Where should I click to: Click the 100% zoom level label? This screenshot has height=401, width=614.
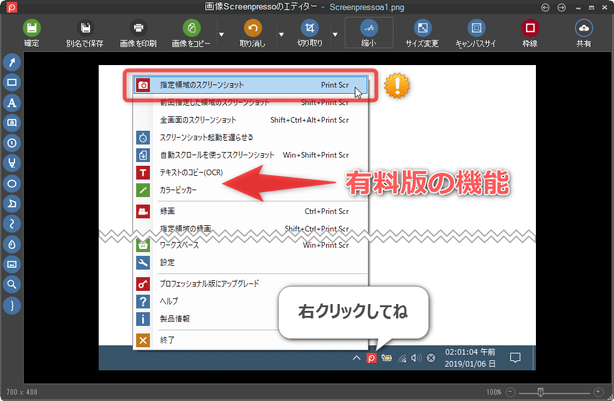(494, 392)
